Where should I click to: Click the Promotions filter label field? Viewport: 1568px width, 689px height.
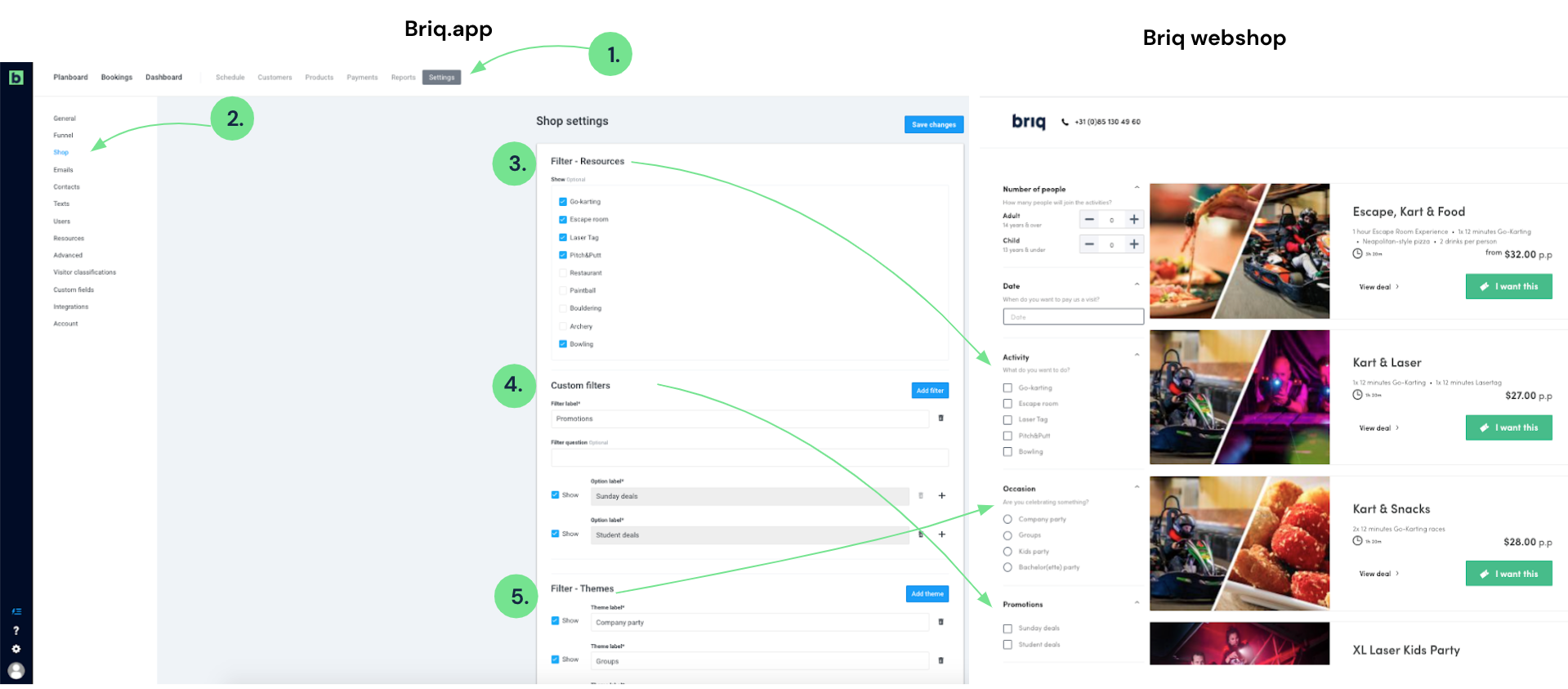tap(739, 418)
